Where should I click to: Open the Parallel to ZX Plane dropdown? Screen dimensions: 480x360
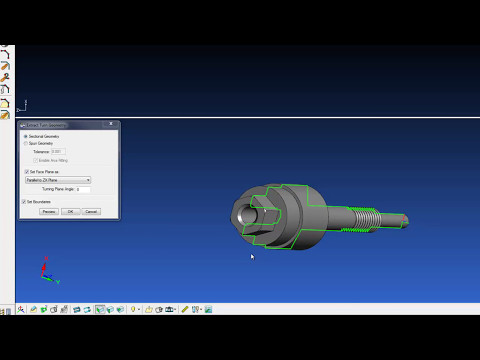(58, 180)
